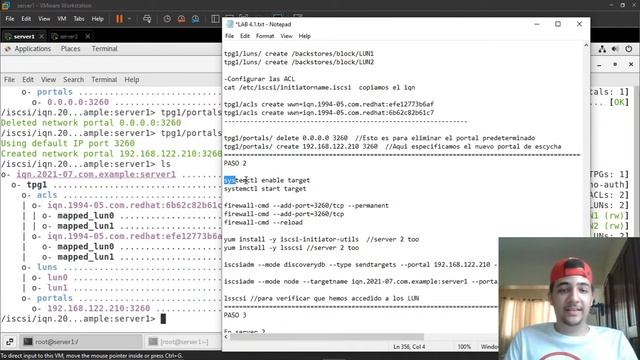The width and height of the screenshot is (640, 360).
Task: Open the dropdown arrow next to the pause button
Action: (x=129, y=19)
